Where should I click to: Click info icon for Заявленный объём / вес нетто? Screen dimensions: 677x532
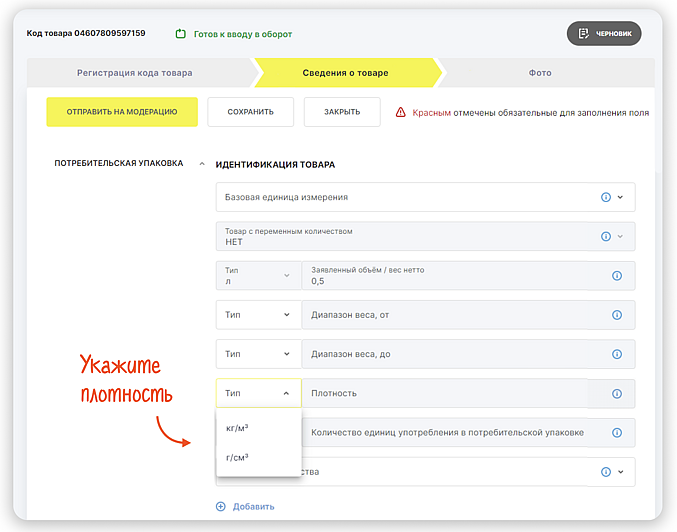click(x=616, y=276)
